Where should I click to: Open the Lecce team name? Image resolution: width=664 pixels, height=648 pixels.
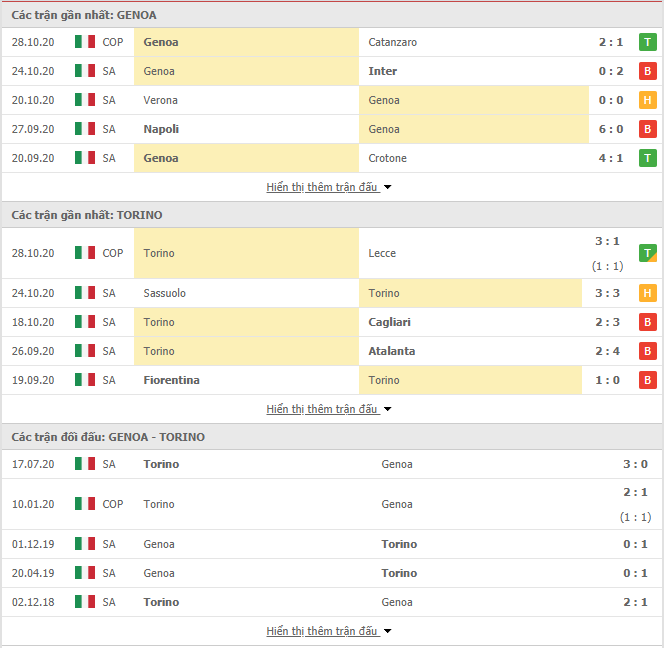(382, 253)
